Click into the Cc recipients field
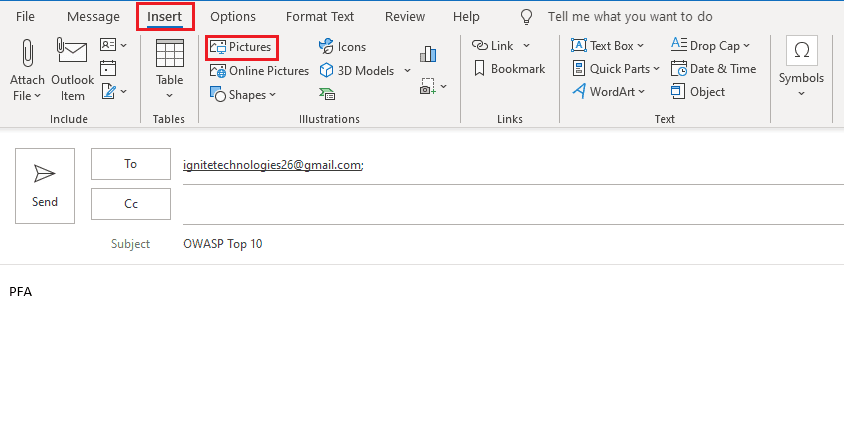This screenshot has width=844, height=439. [x=513, y=205]
